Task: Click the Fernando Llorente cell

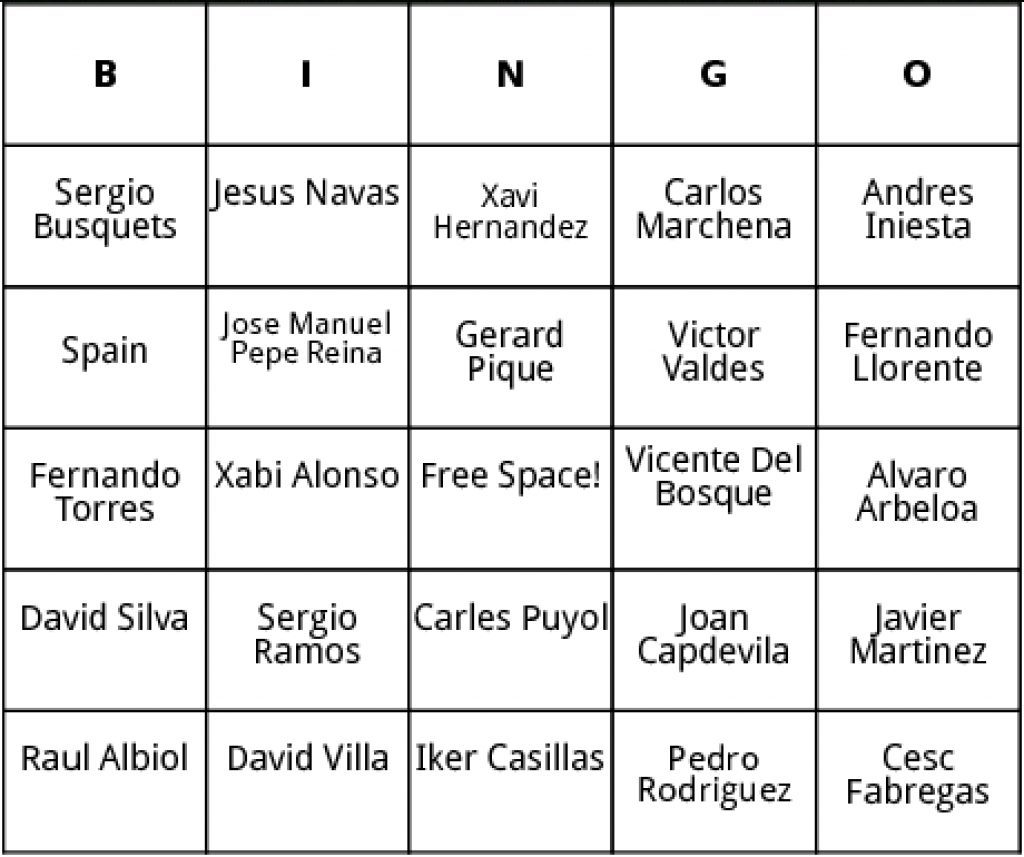Action: tap(917, 352)
